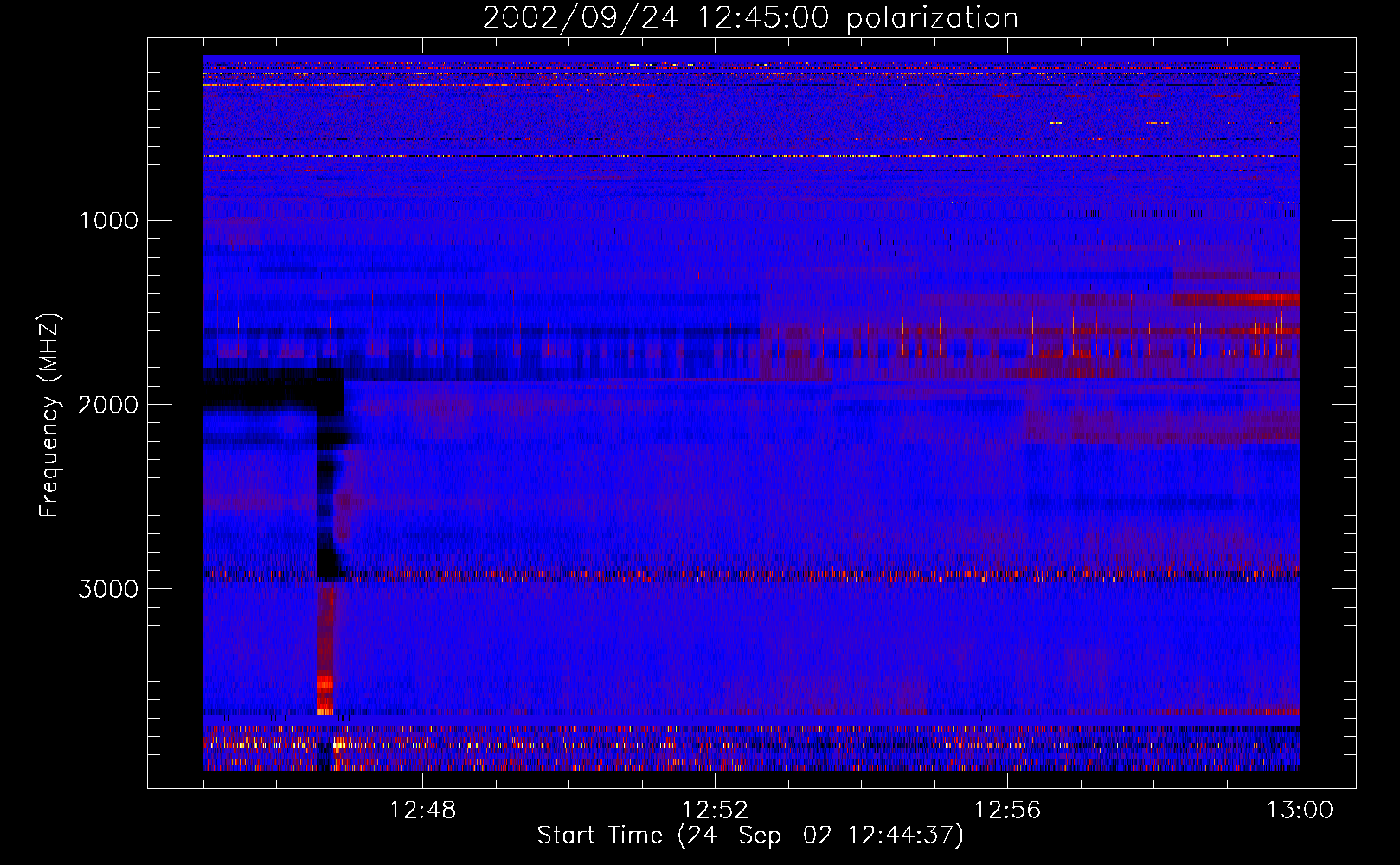
Task: Click the 1000 frequency tick label
Action: pos(108,221)
